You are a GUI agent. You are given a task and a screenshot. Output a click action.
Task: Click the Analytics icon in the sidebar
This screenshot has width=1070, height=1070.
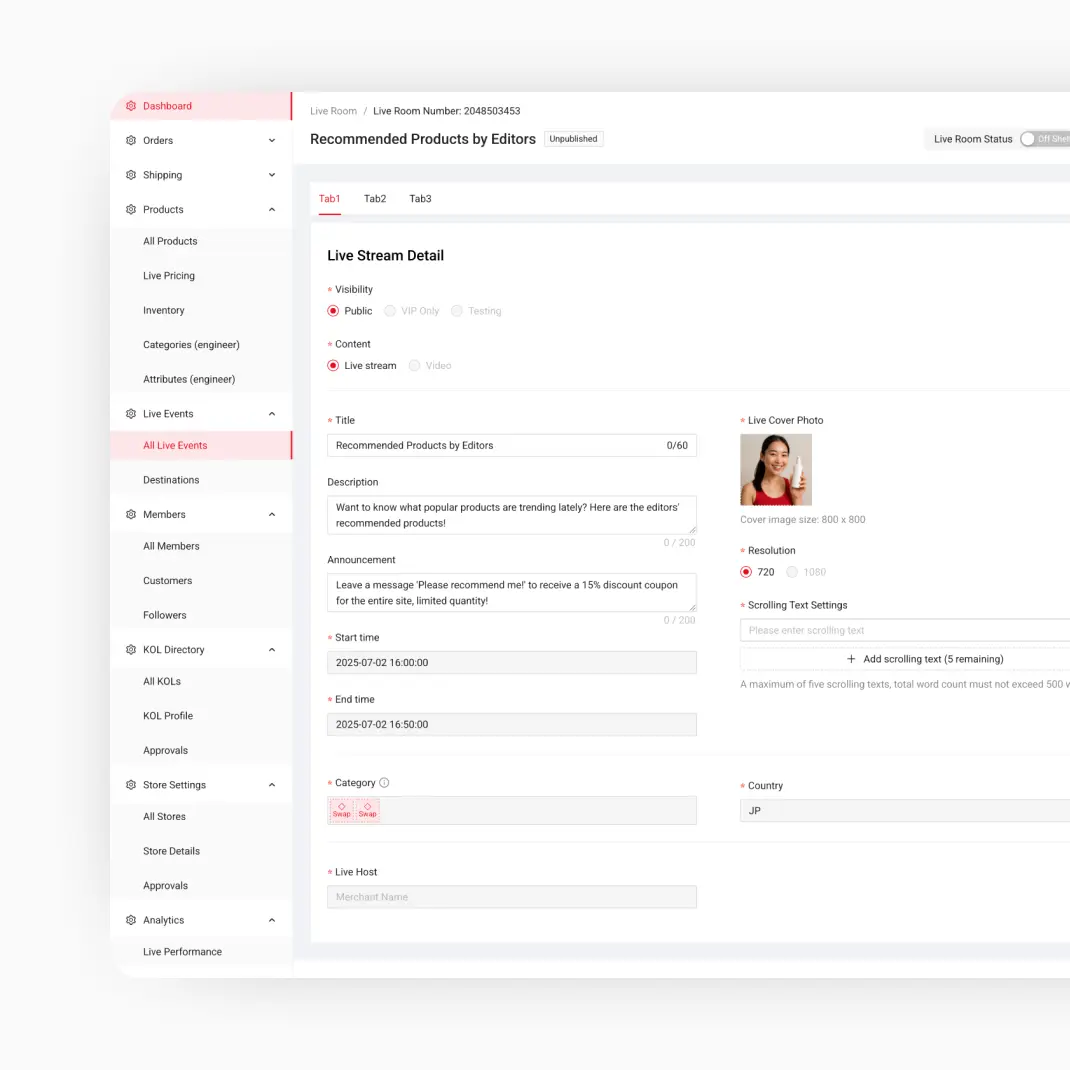click(130, 919)
